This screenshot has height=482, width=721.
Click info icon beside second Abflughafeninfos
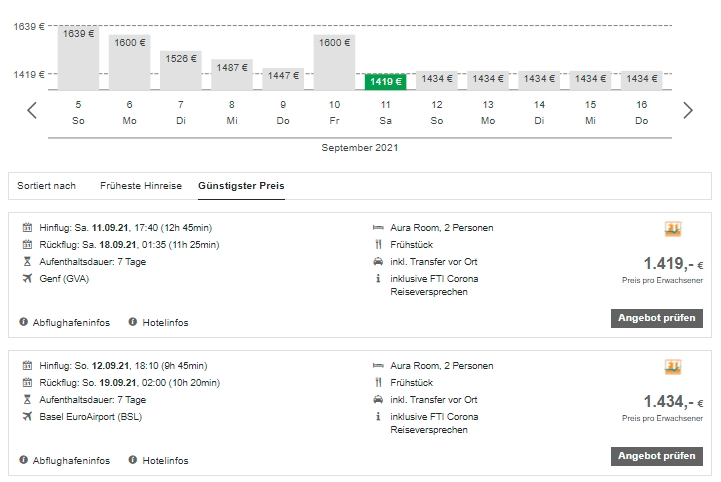coord(24,460)
